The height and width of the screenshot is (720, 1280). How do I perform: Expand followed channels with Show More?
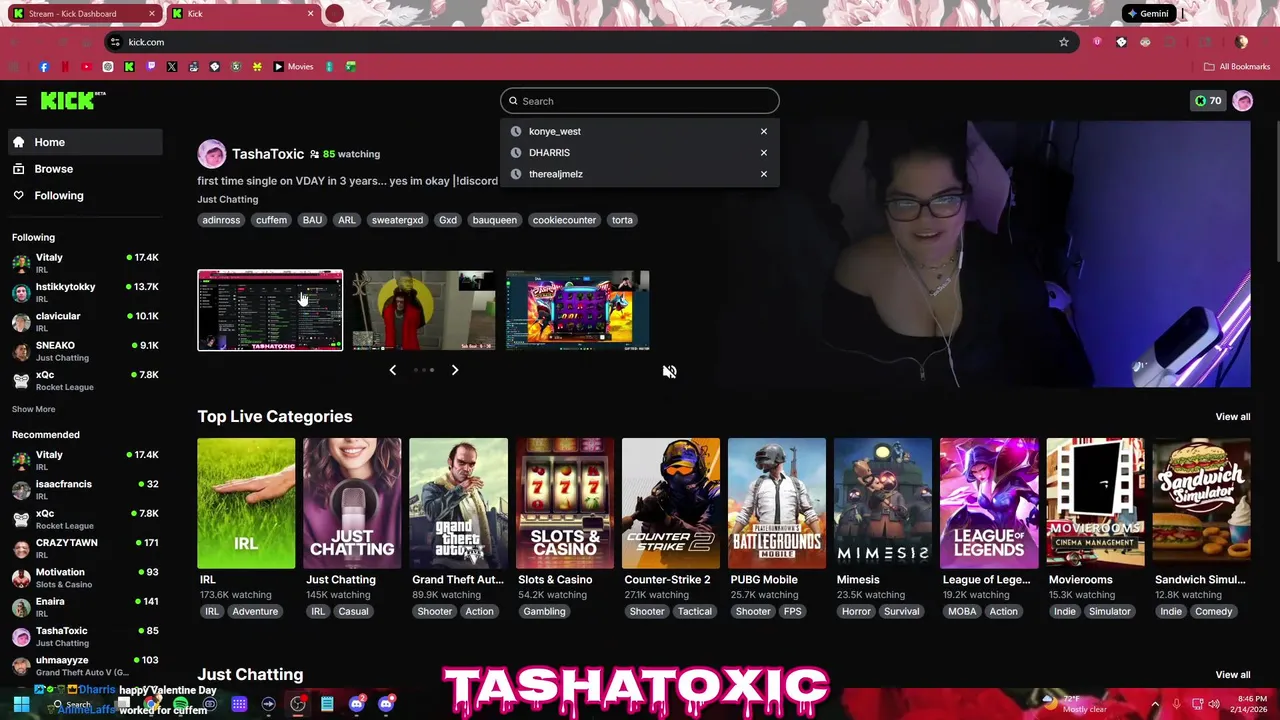click(33, 409)
